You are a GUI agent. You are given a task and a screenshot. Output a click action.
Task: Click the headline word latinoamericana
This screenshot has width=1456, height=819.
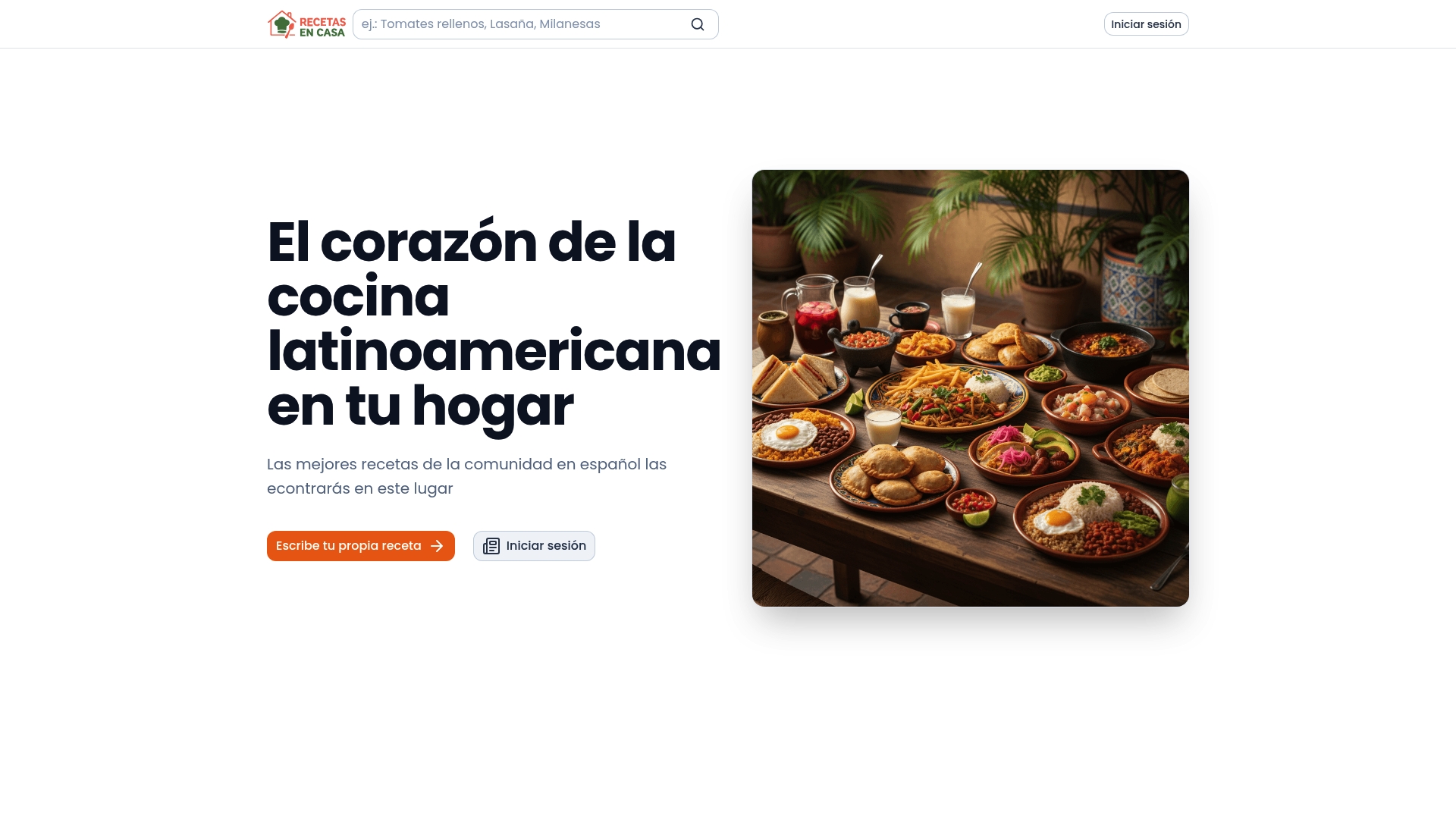coord(494,351)
